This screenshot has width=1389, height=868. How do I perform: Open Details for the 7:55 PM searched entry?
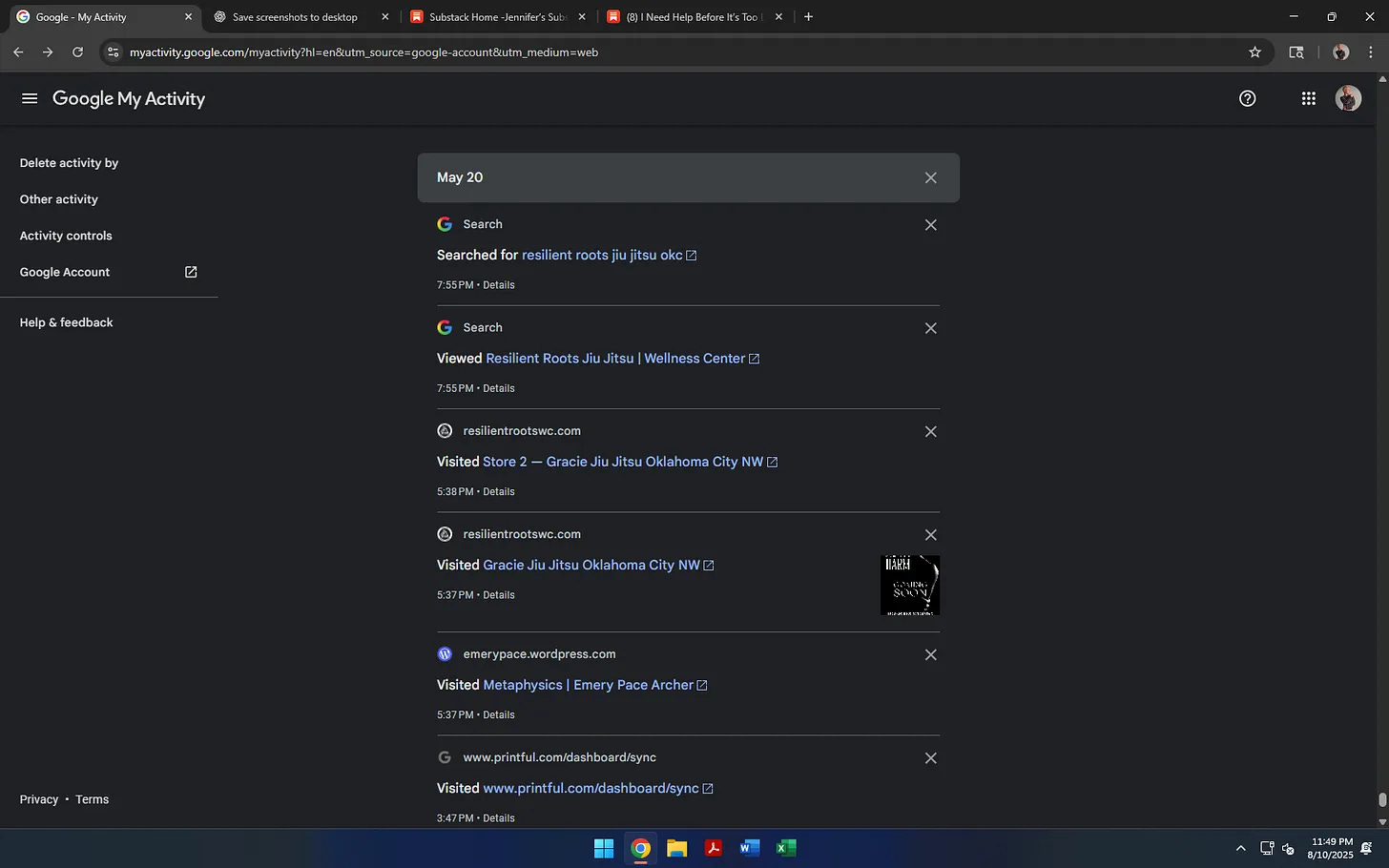[x=498, y=285]
